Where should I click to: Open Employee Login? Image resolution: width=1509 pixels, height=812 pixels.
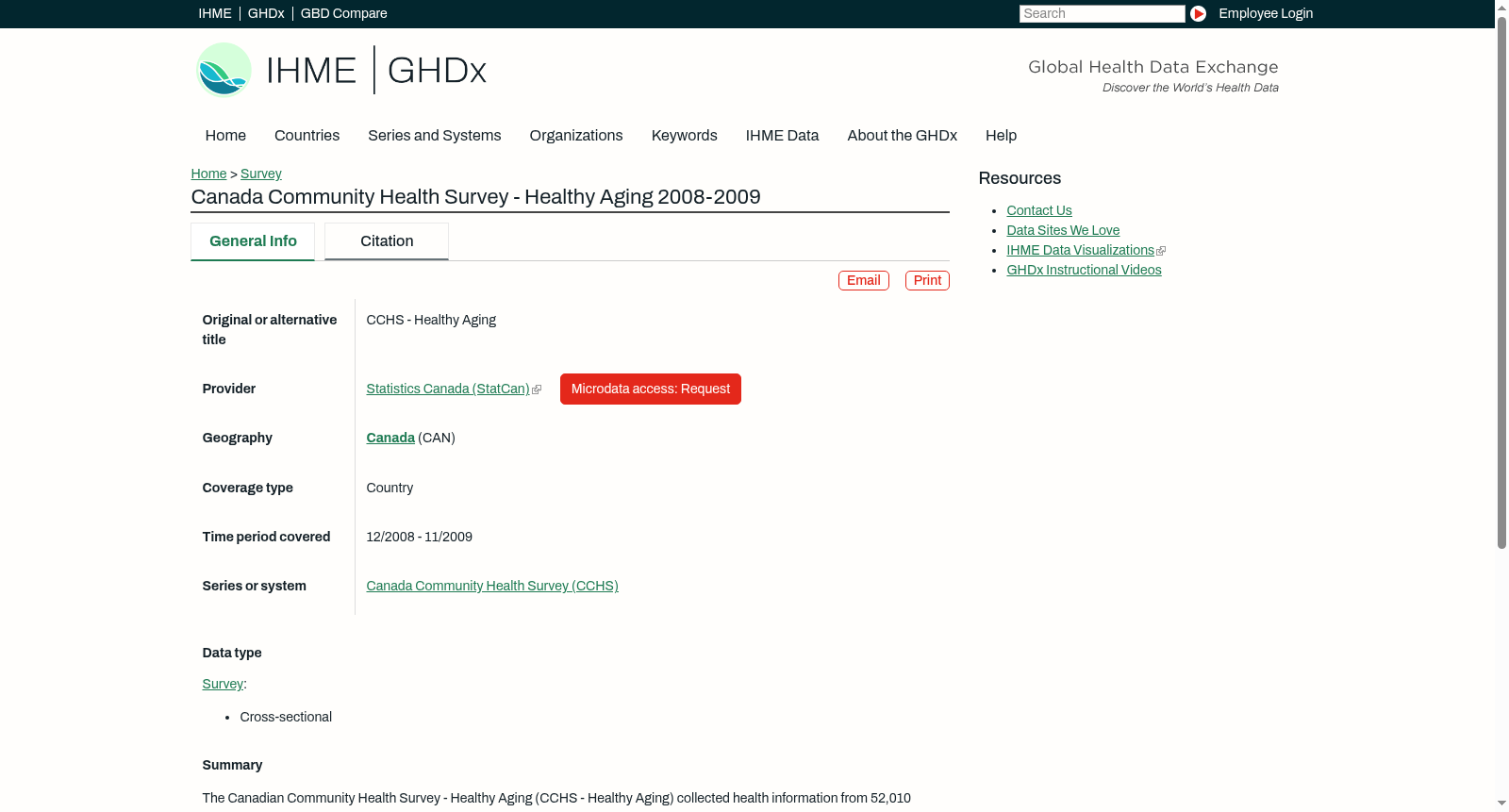click(x=1266, y=13)
